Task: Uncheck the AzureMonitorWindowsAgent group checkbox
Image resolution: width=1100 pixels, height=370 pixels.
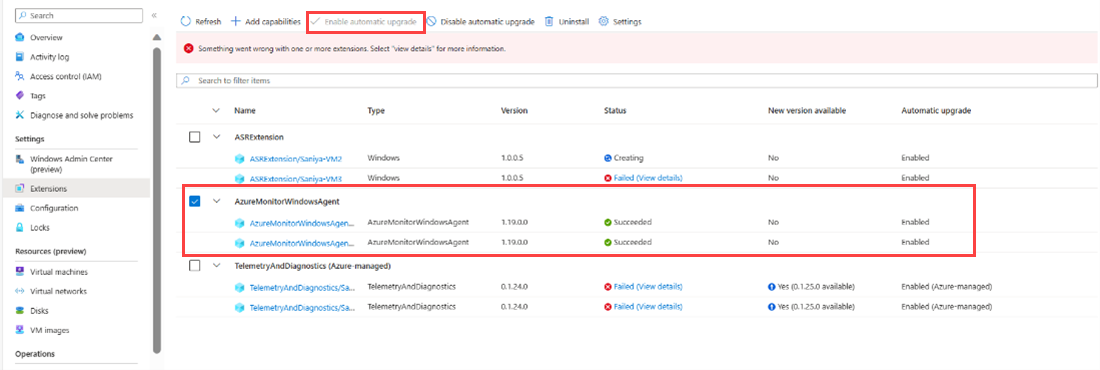Action: pyautogui.click(x=195, y=201)
